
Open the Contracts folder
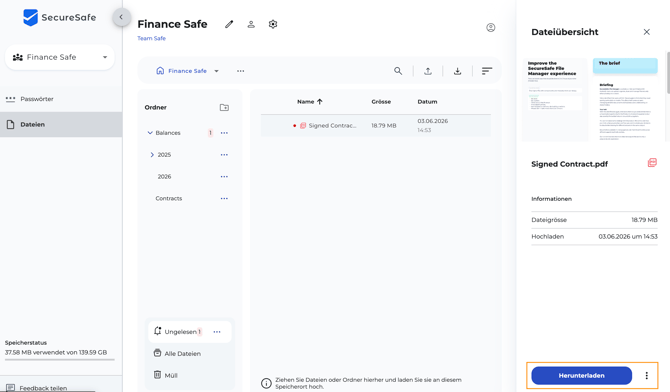pos(169,198)
